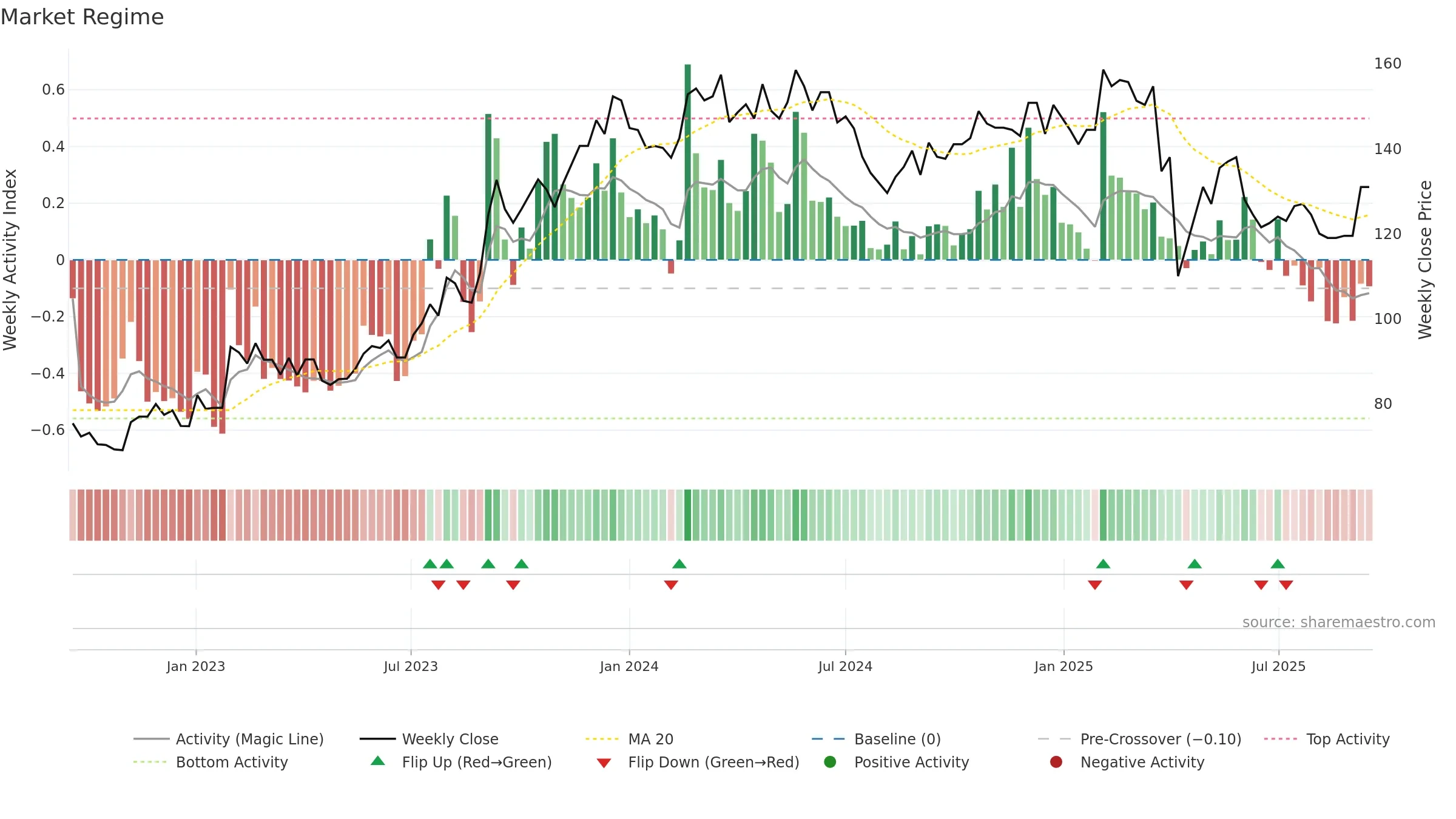Click the Weekly Close Price axis title

(1425, 260)
